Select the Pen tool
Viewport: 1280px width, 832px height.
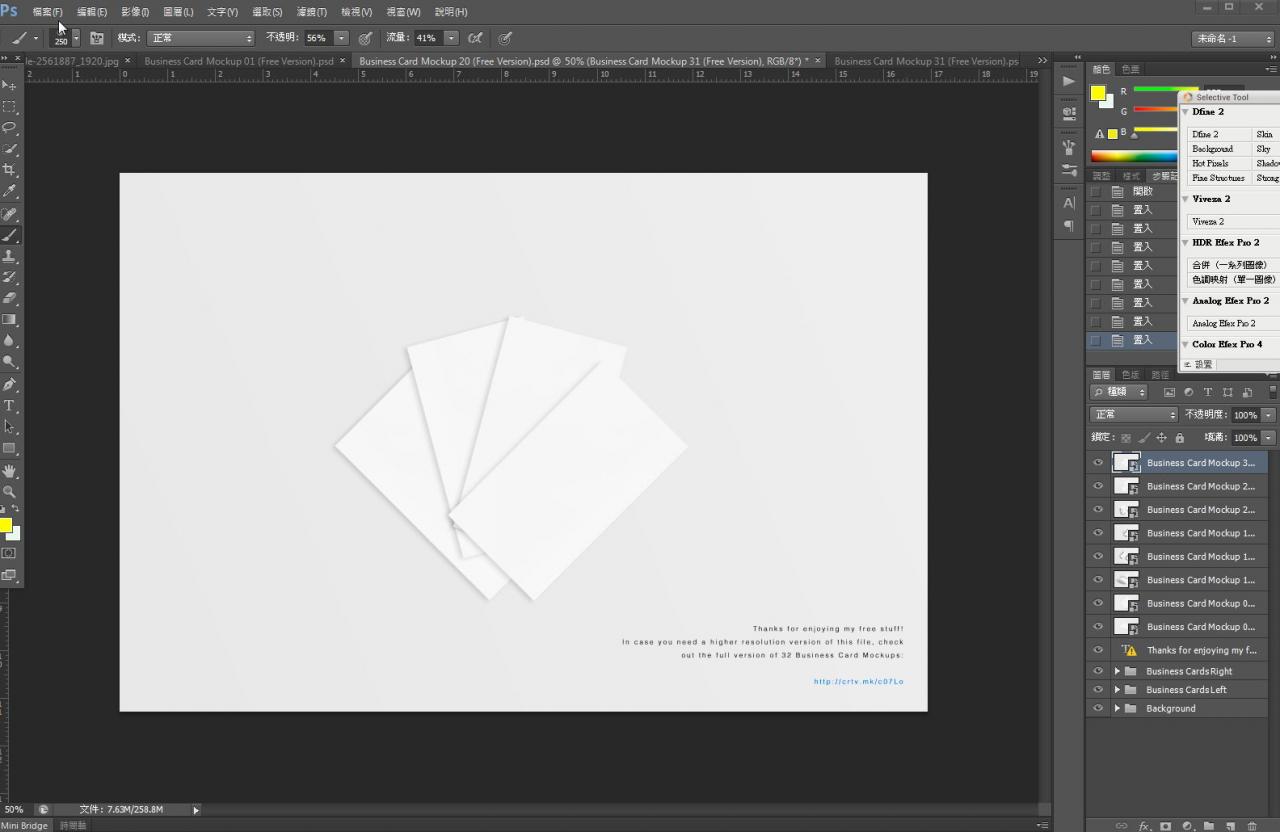[x=10, y=384]
